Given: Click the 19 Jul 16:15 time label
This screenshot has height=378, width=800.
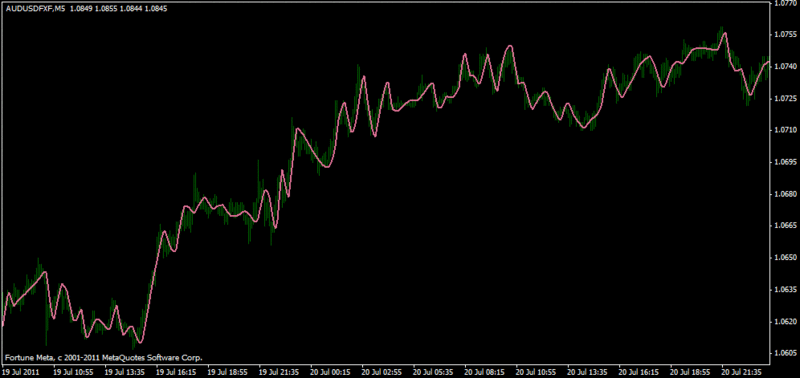Looking at the screenshot, I should pos(176,372).
